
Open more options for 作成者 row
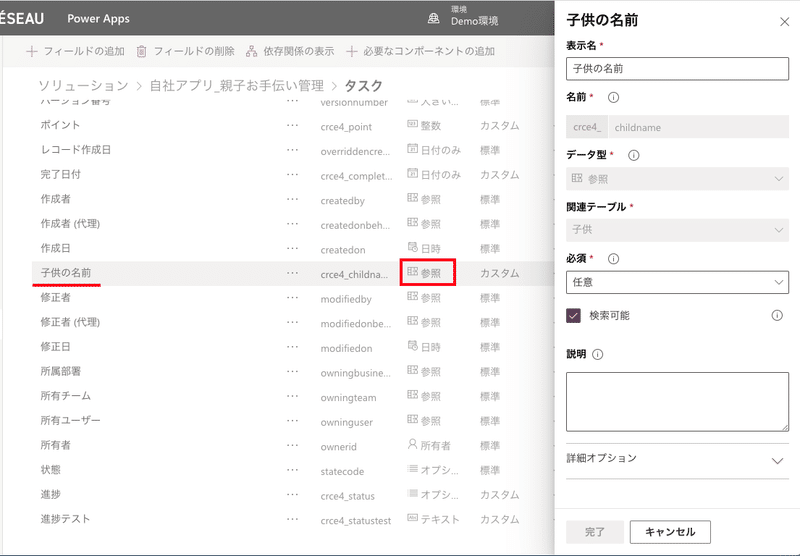point(292,199)
